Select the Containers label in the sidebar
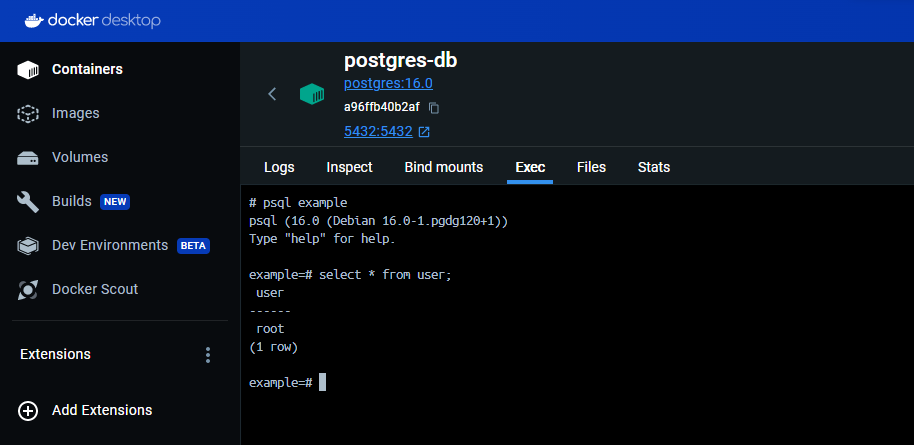Viewport: 914px width, 445px height. 87,69
